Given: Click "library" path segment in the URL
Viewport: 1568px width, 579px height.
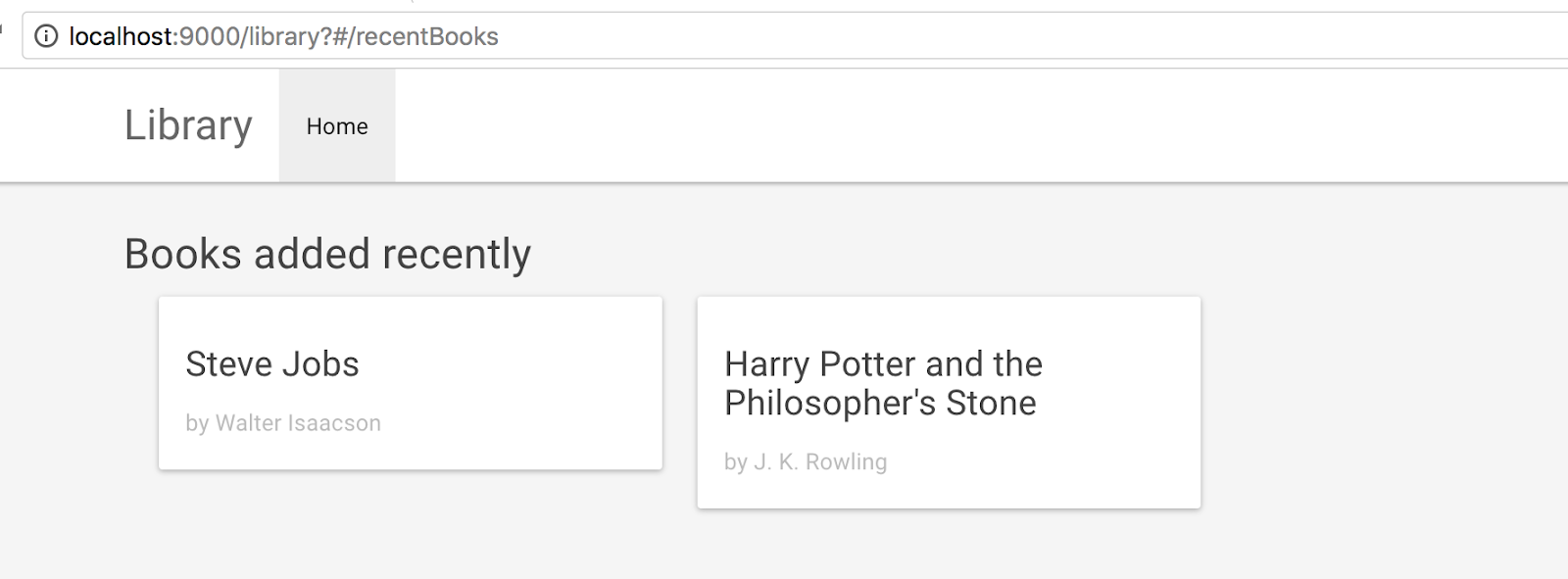Looking at the screenshot, I should click(x=284, y=37).
